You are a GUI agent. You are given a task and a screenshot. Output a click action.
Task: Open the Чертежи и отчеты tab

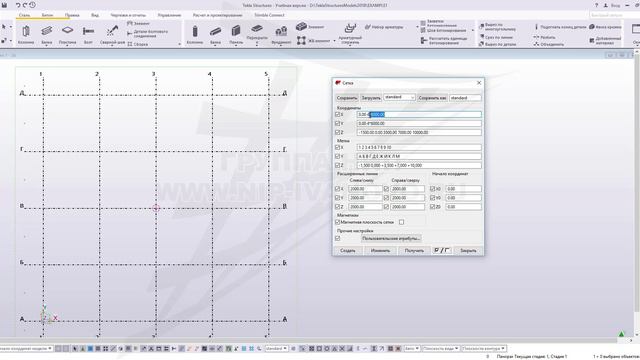128,15
